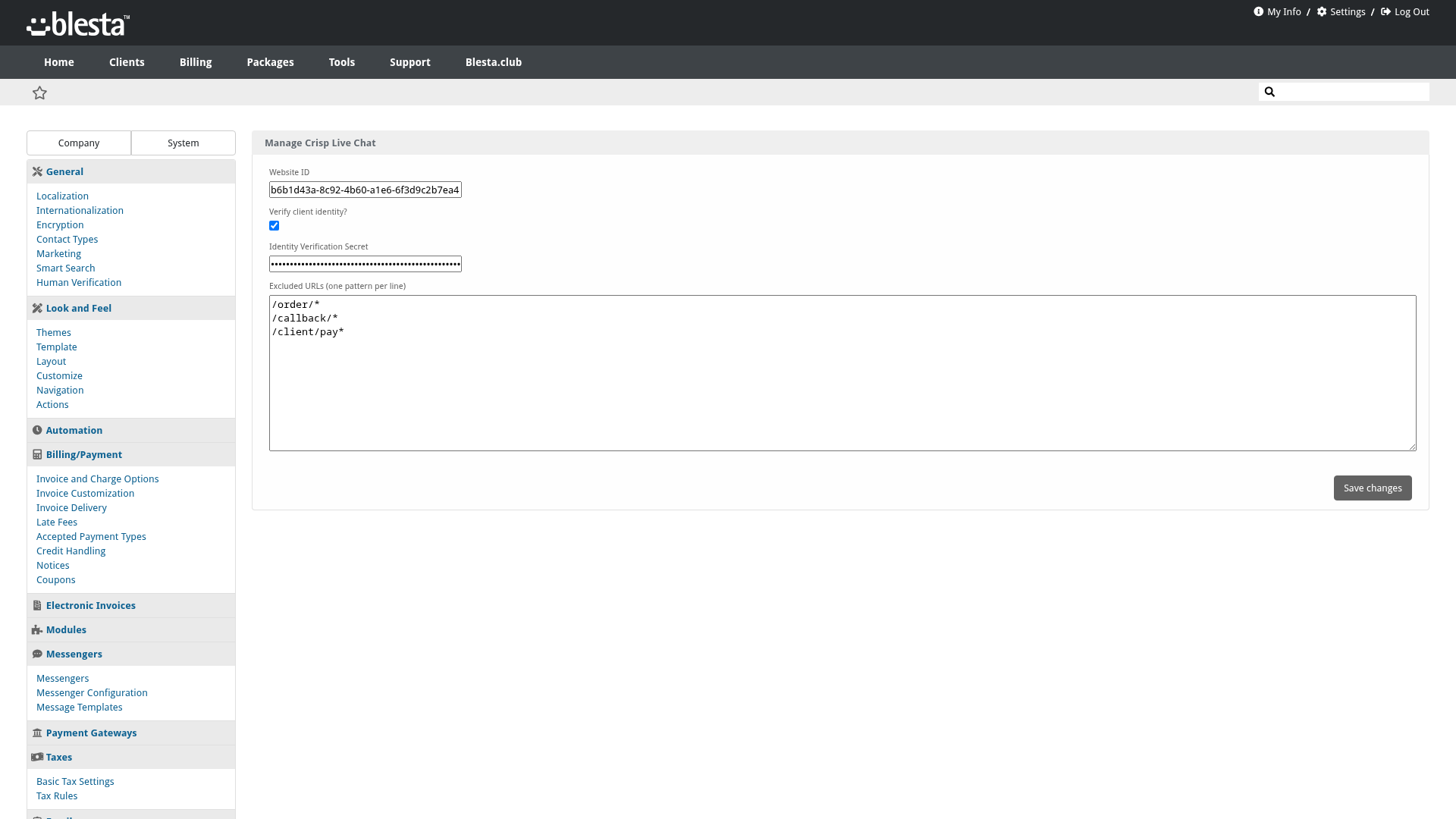This screenshot has height=819, width=1456.
Task: Open the Tools menu
Action: tap(342, 62)
